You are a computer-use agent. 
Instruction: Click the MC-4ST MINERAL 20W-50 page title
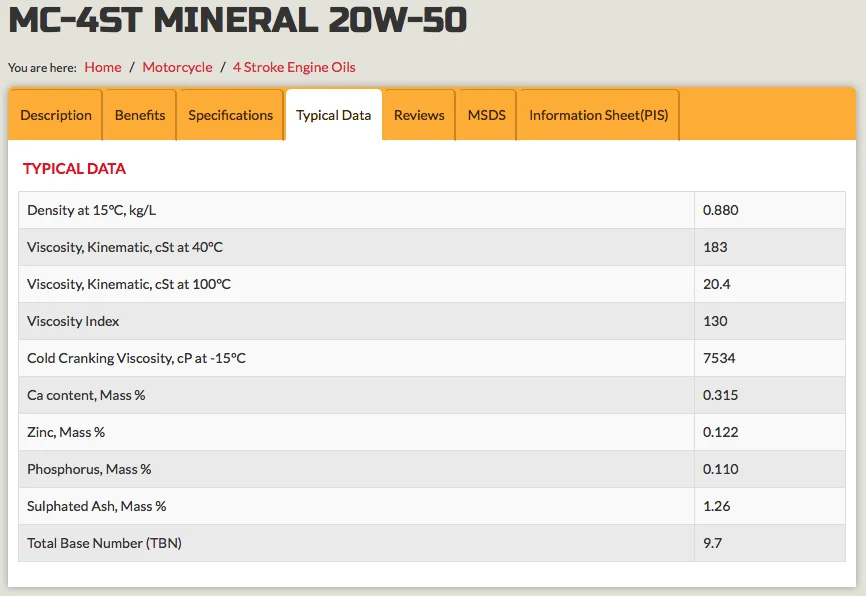237,19
